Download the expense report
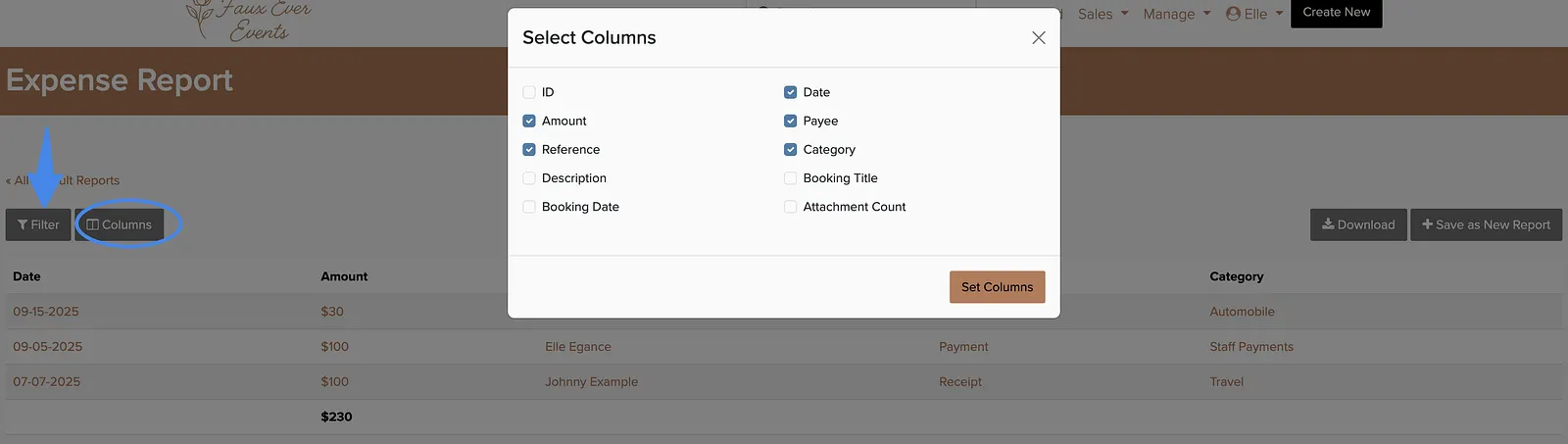This screenshot has height=444, width=1568. 1358,224
